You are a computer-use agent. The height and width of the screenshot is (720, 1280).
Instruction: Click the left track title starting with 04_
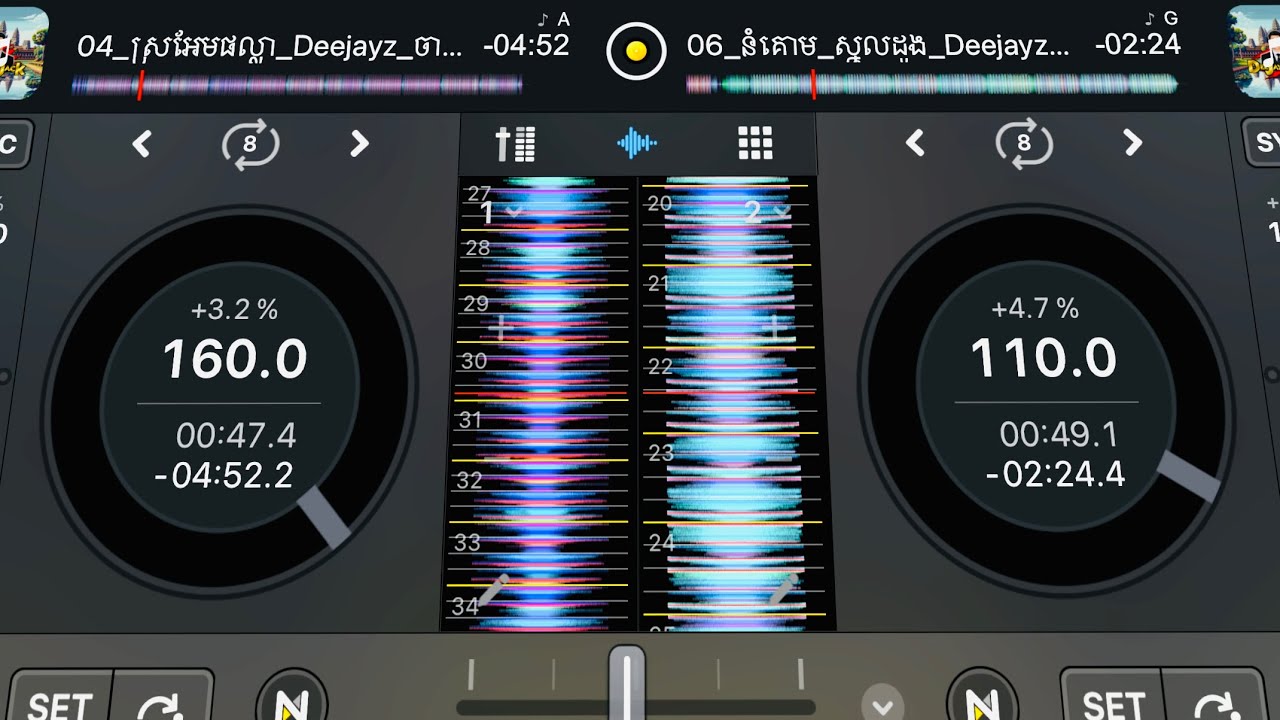pyautogui.click(x=269, y=46)
